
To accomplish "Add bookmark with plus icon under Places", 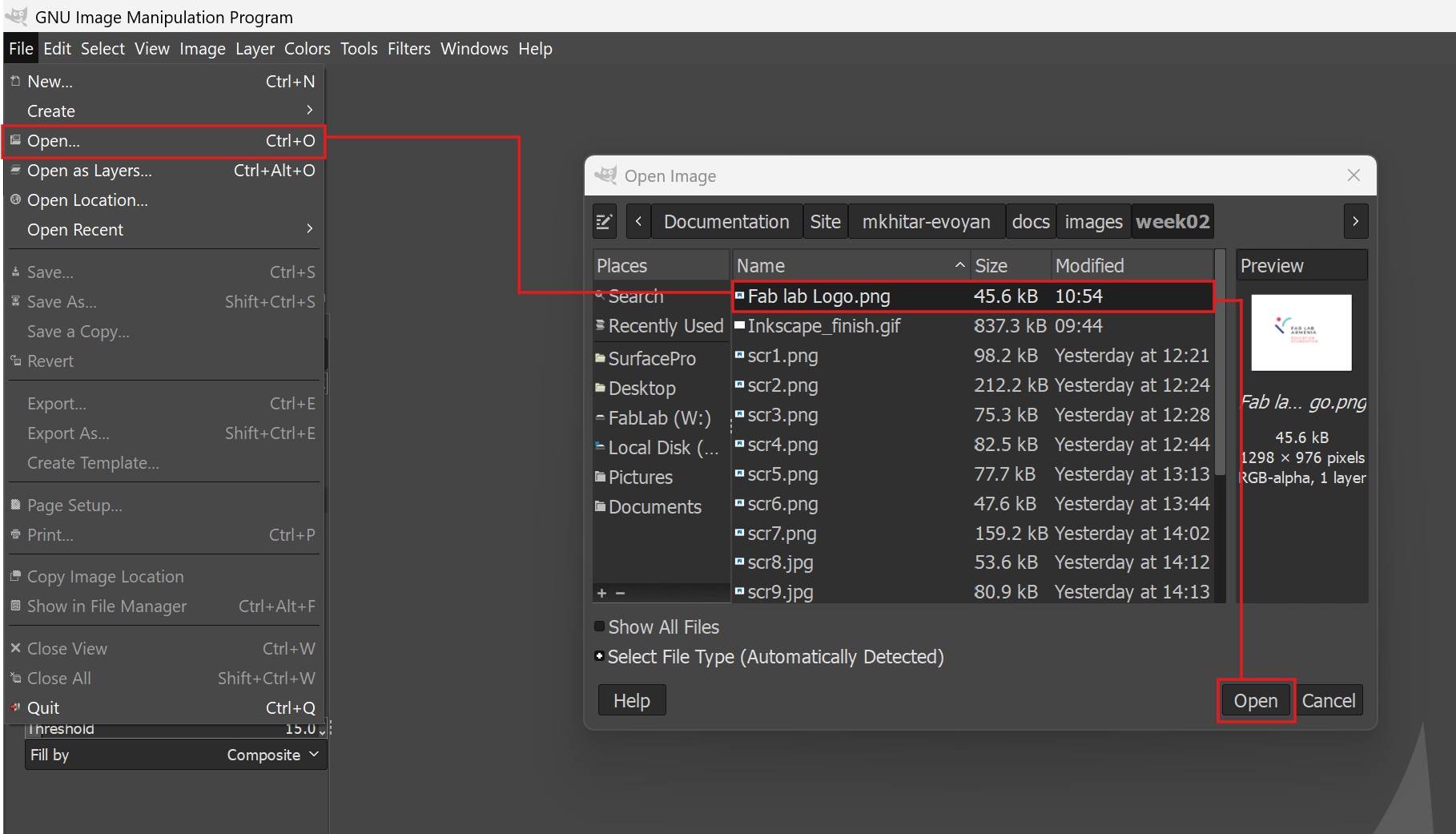I will pyautogui.click(x=601, y=593).
